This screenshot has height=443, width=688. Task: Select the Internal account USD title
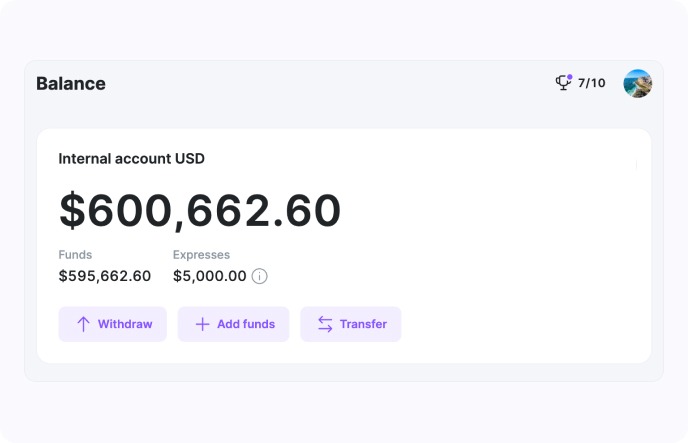131,158
